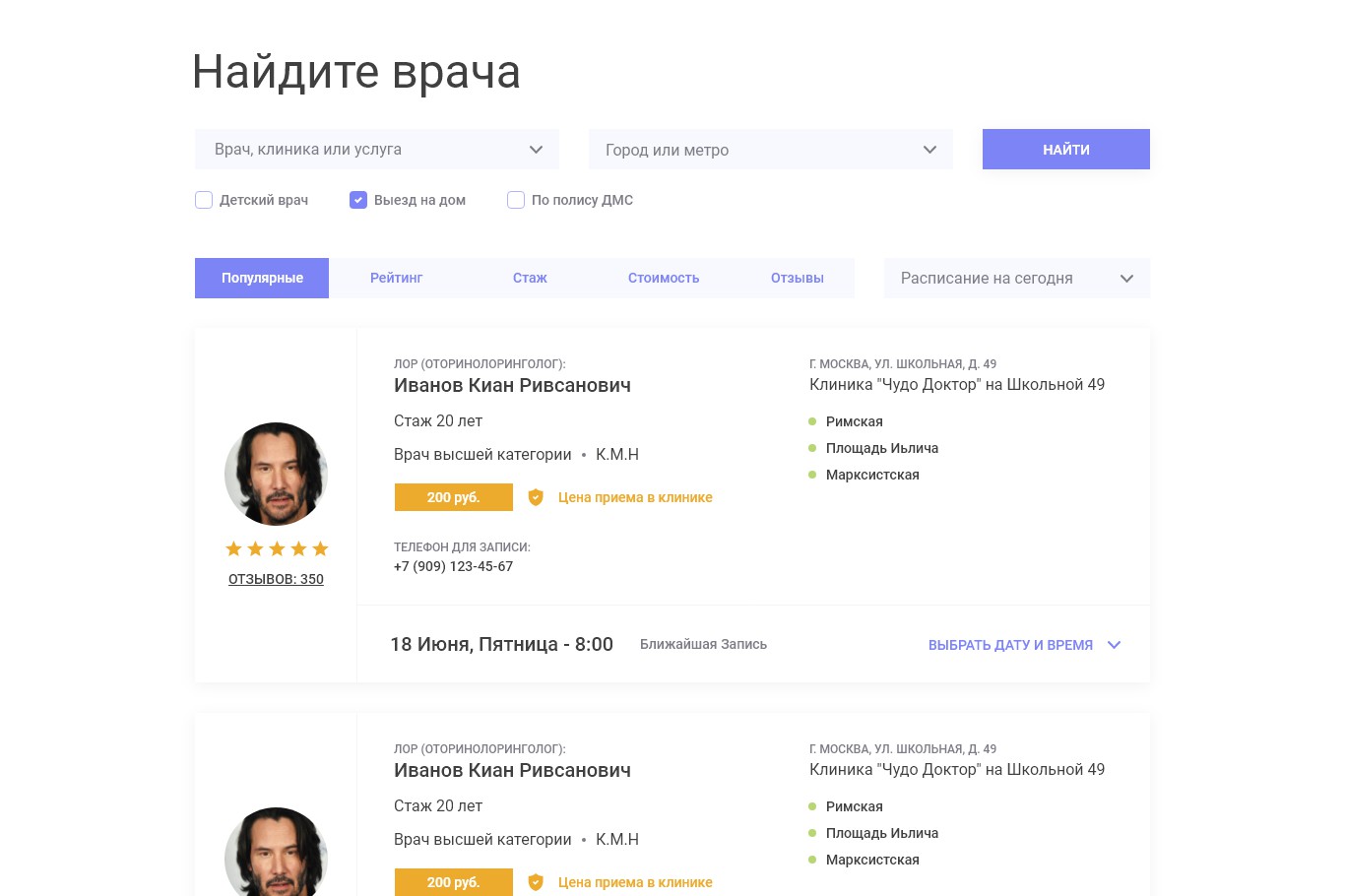
Task: Enable the По полису ДМС checkbox
Action: tap(516, 200)
